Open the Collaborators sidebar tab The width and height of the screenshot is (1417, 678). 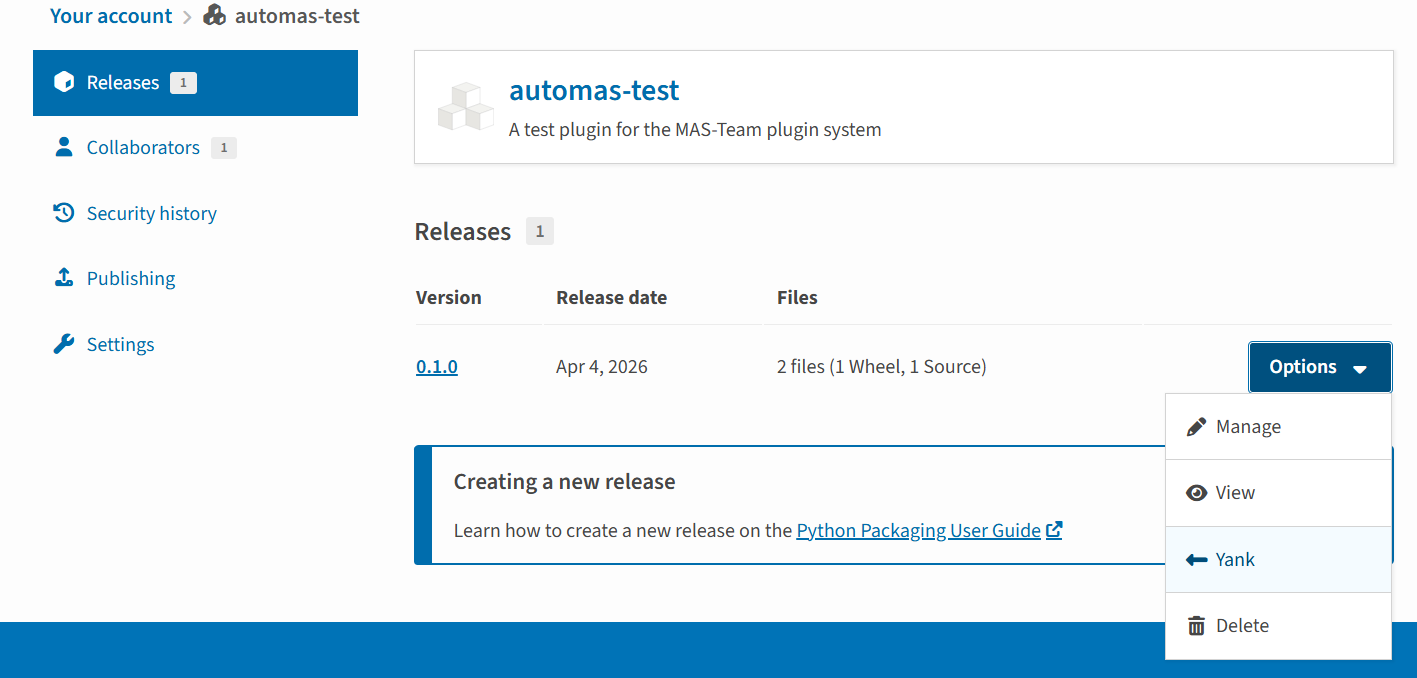[x=143, y=147]
